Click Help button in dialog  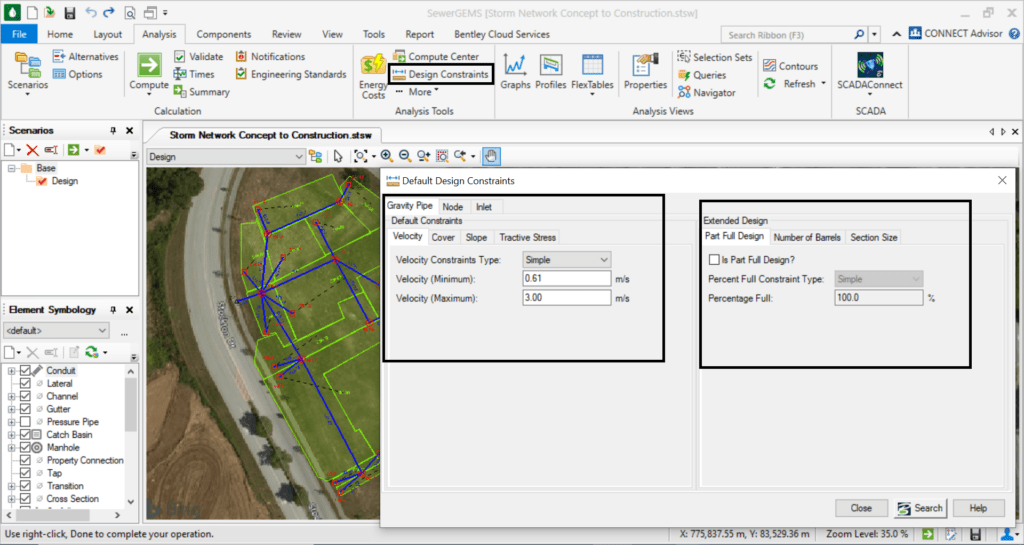click(978, 508)
